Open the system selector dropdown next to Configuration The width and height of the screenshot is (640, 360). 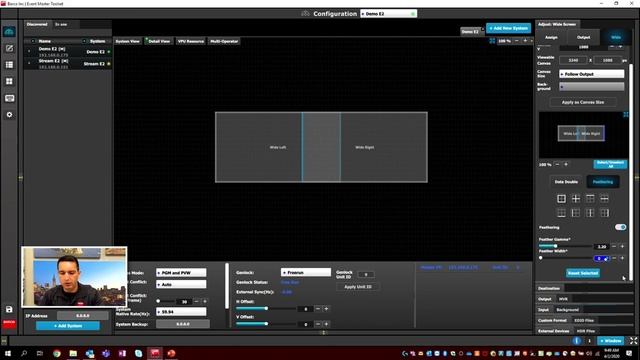388,13
